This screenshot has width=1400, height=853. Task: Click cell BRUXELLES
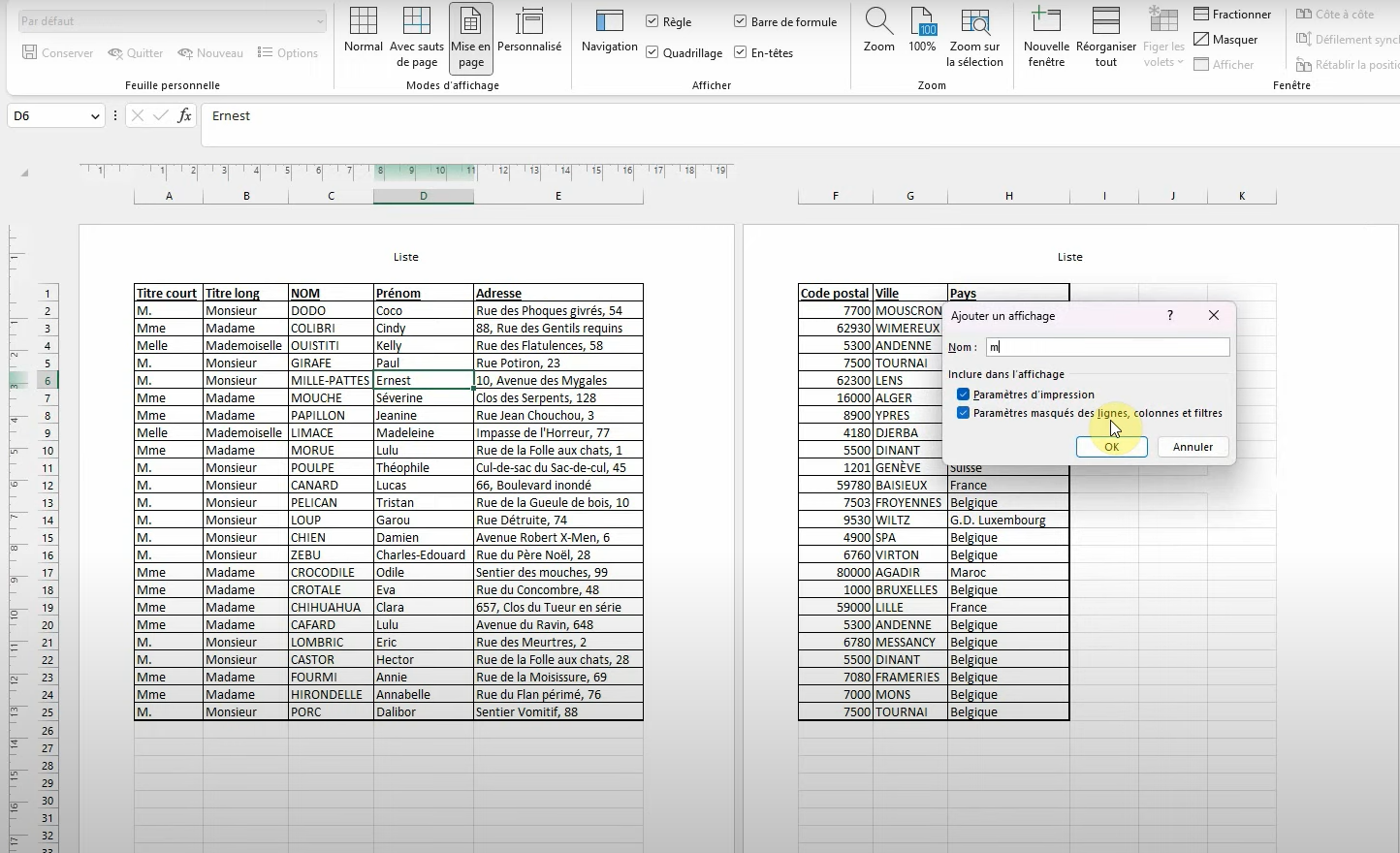pyautogui.click(x=910, y=590)
